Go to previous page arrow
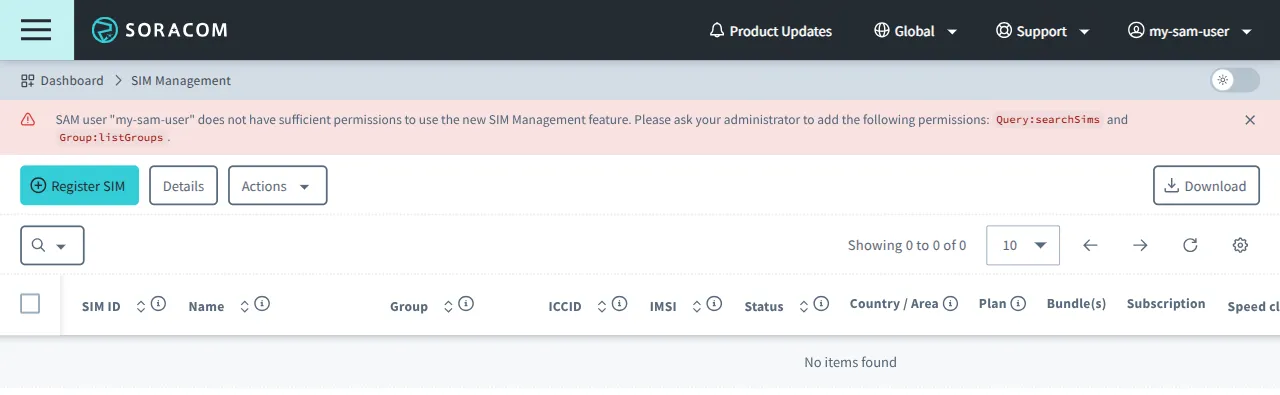Viewport: 1280px width, 395px height. pyautogui.click(x=1091, y=245)
